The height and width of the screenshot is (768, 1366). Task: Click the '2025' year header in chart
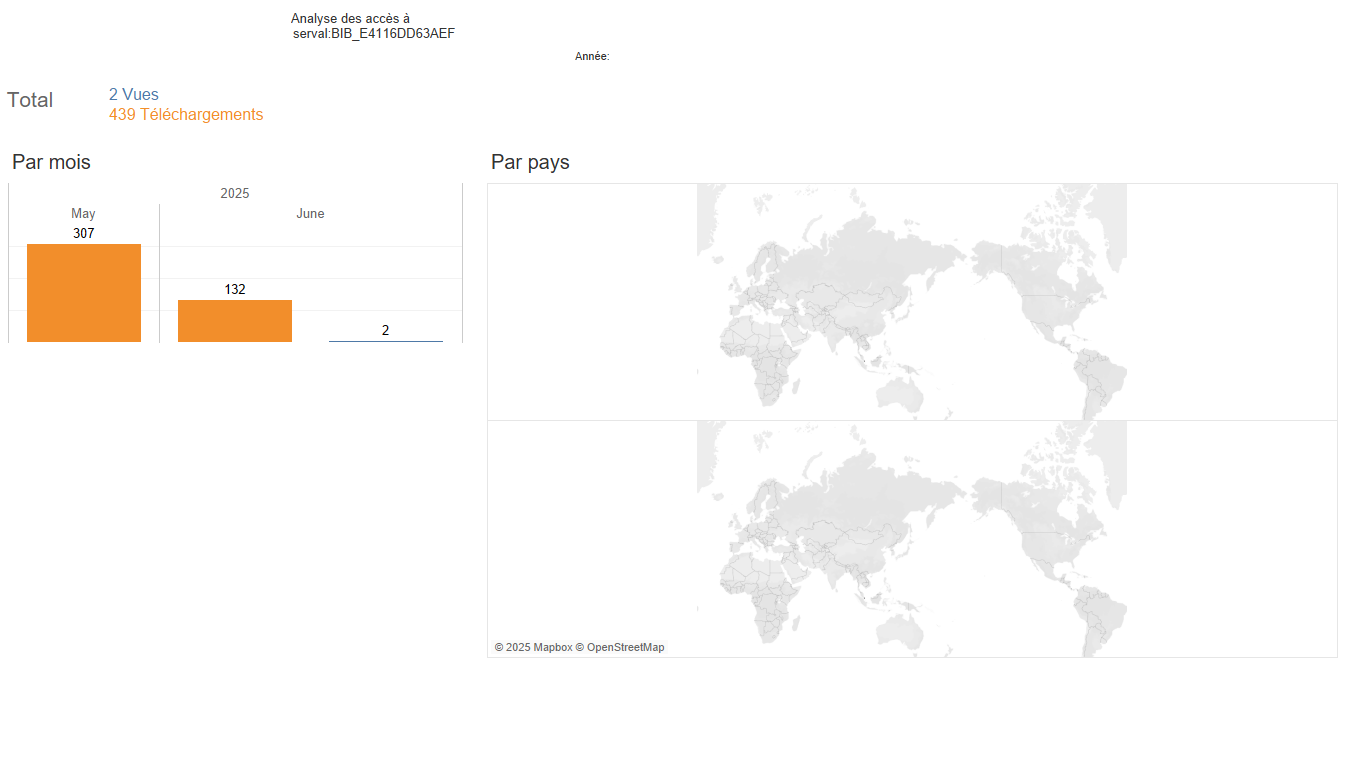[235, 193]
